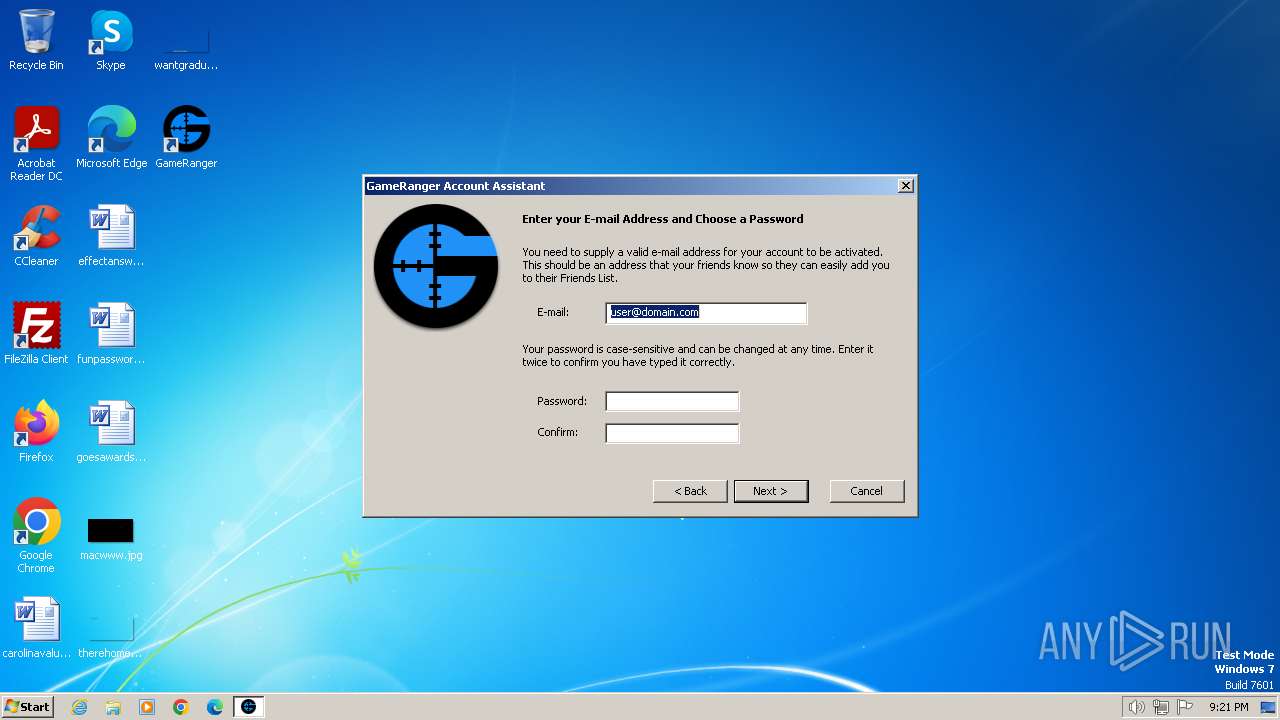
Task: Select the funpasswor... Word document
Action: coord(111,334)
